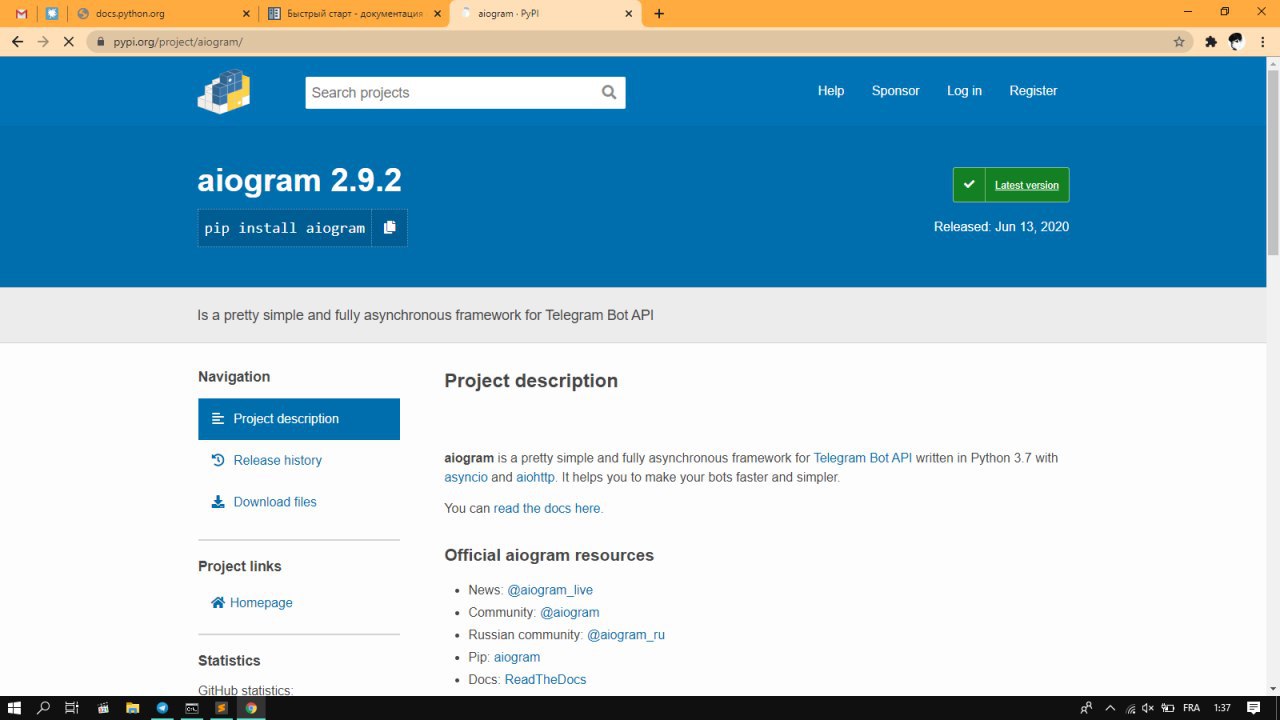Viewport: 1280px width, 720px height.
Task: Open the taskbar media app icon
Action: [102, 708]
